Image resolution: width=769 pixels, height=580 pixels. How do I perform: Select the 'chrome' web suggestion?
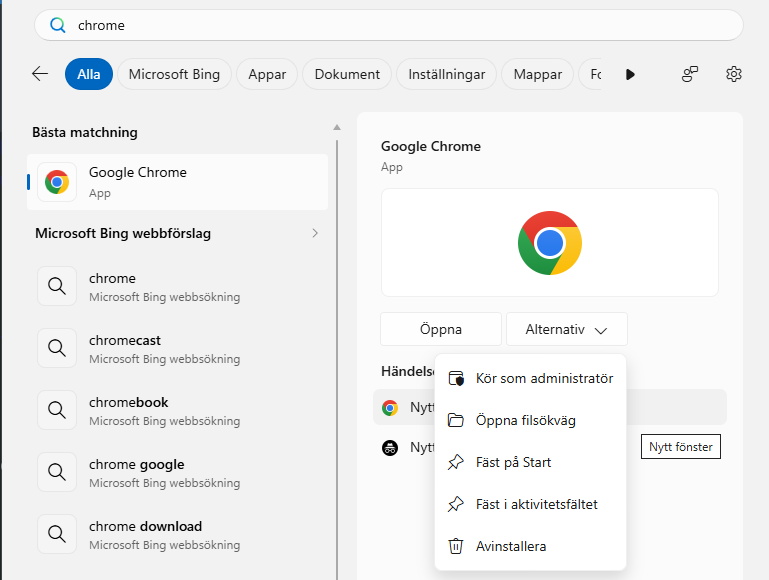[178, 286]
